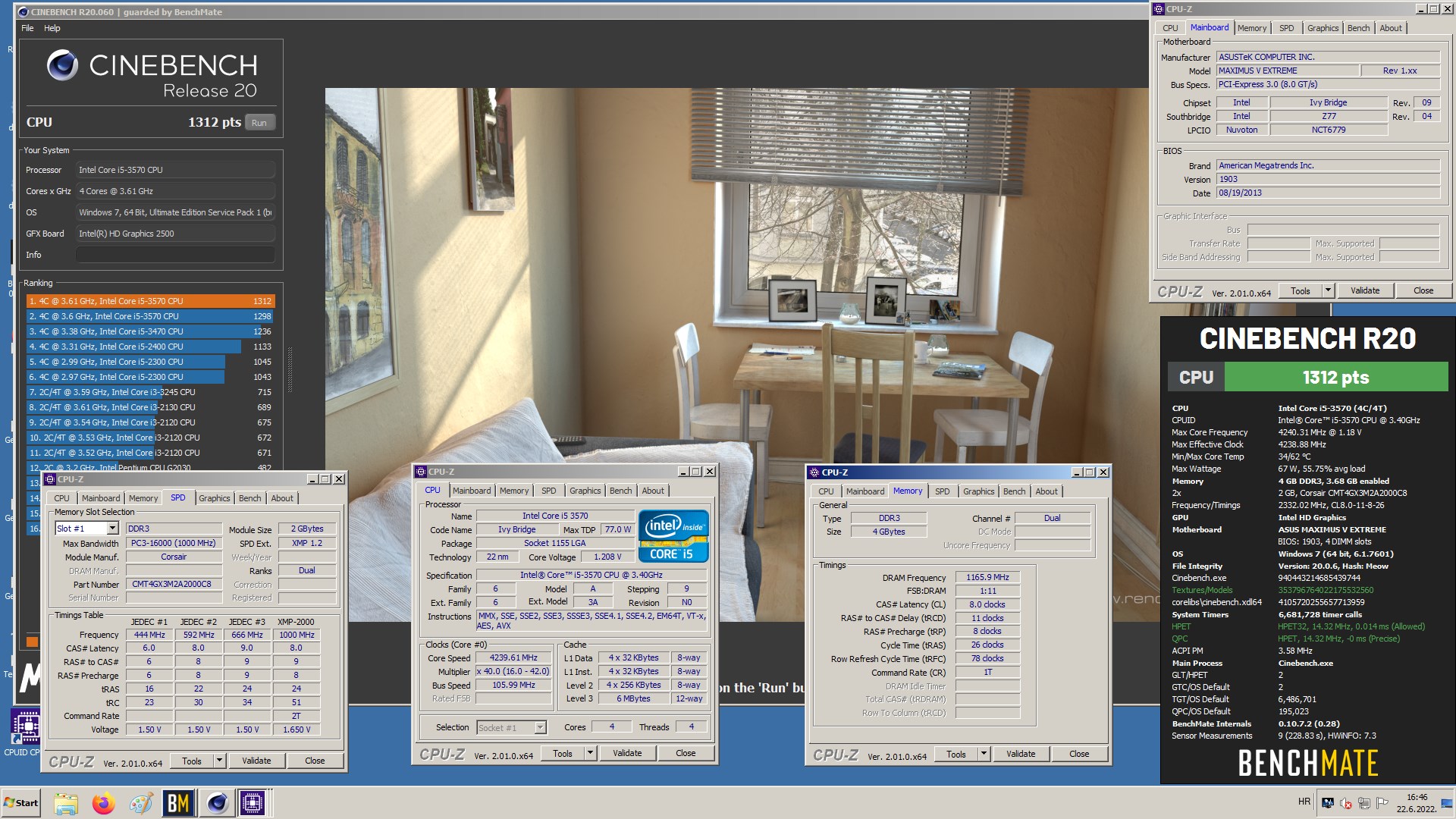Viewport: 1456px width, 819px height.
Task: Click the Run button next to CPU score
Action: 259,123
